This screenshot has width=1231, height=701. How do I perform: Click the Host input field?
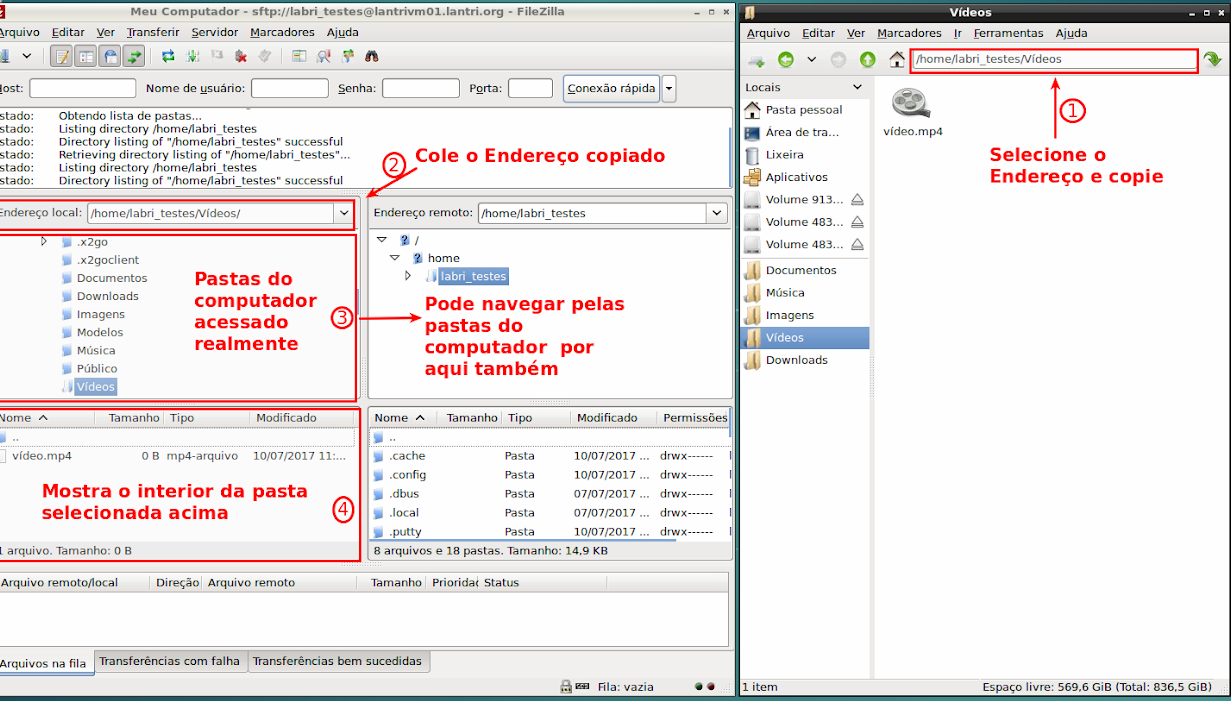[x=82, y=88]
